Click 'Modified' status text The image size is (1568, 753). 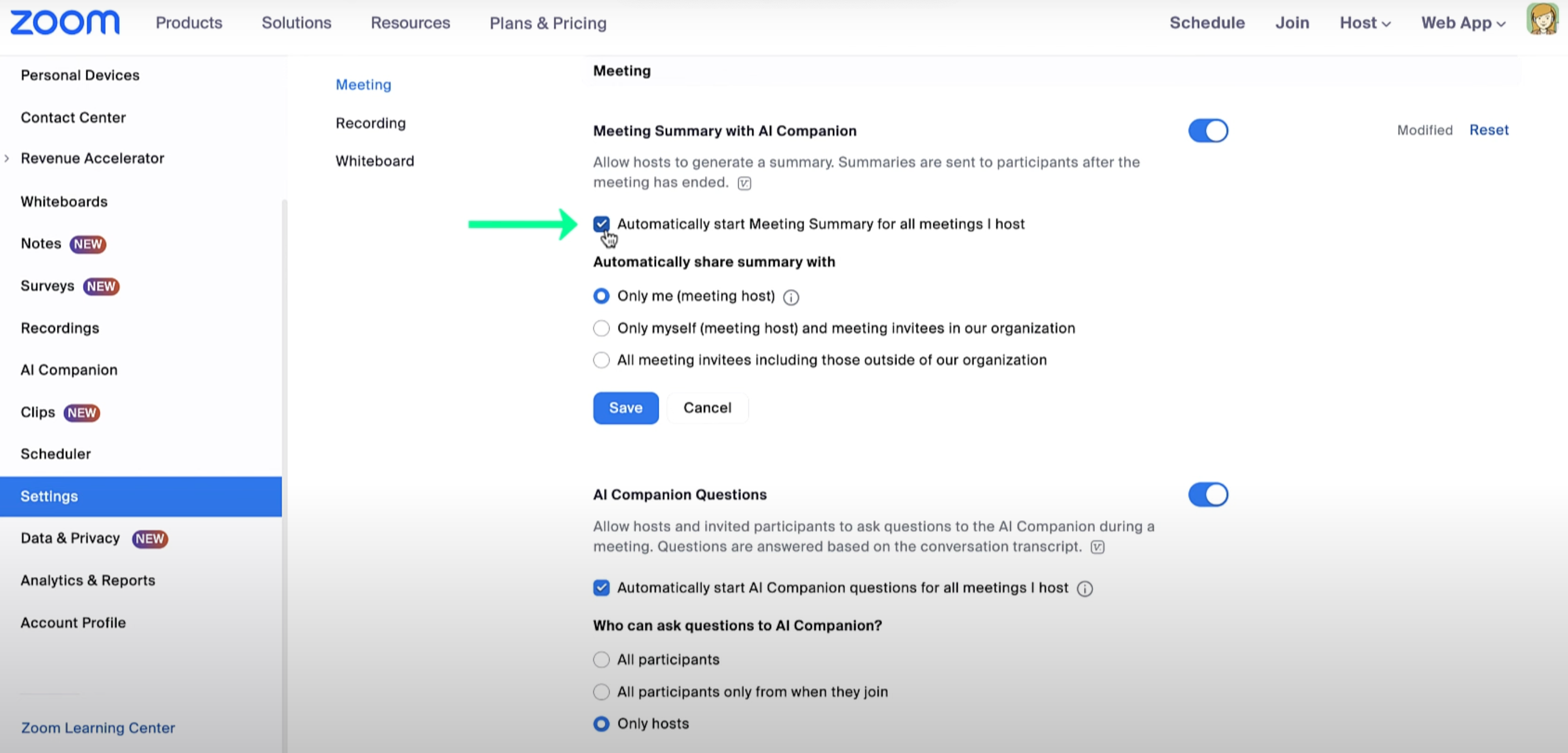pyautogui.click(x=1424, y=130)
